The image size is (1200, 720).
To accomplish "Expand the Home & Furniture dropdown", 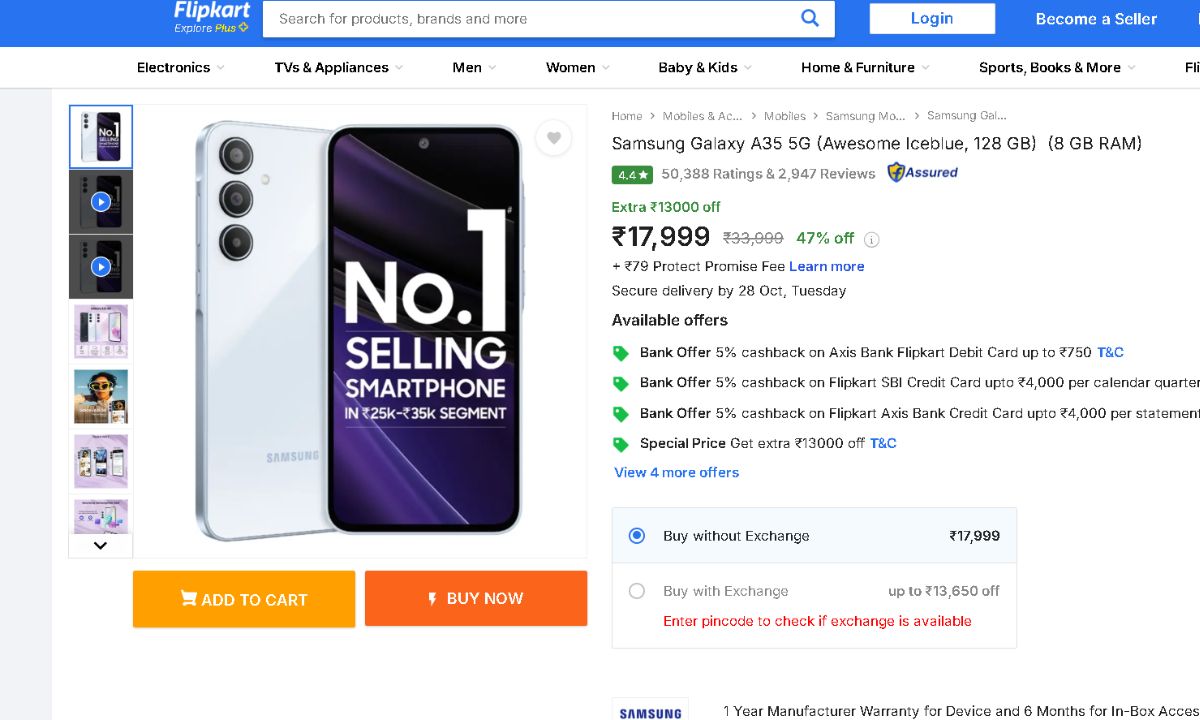I will pos(865,68).
